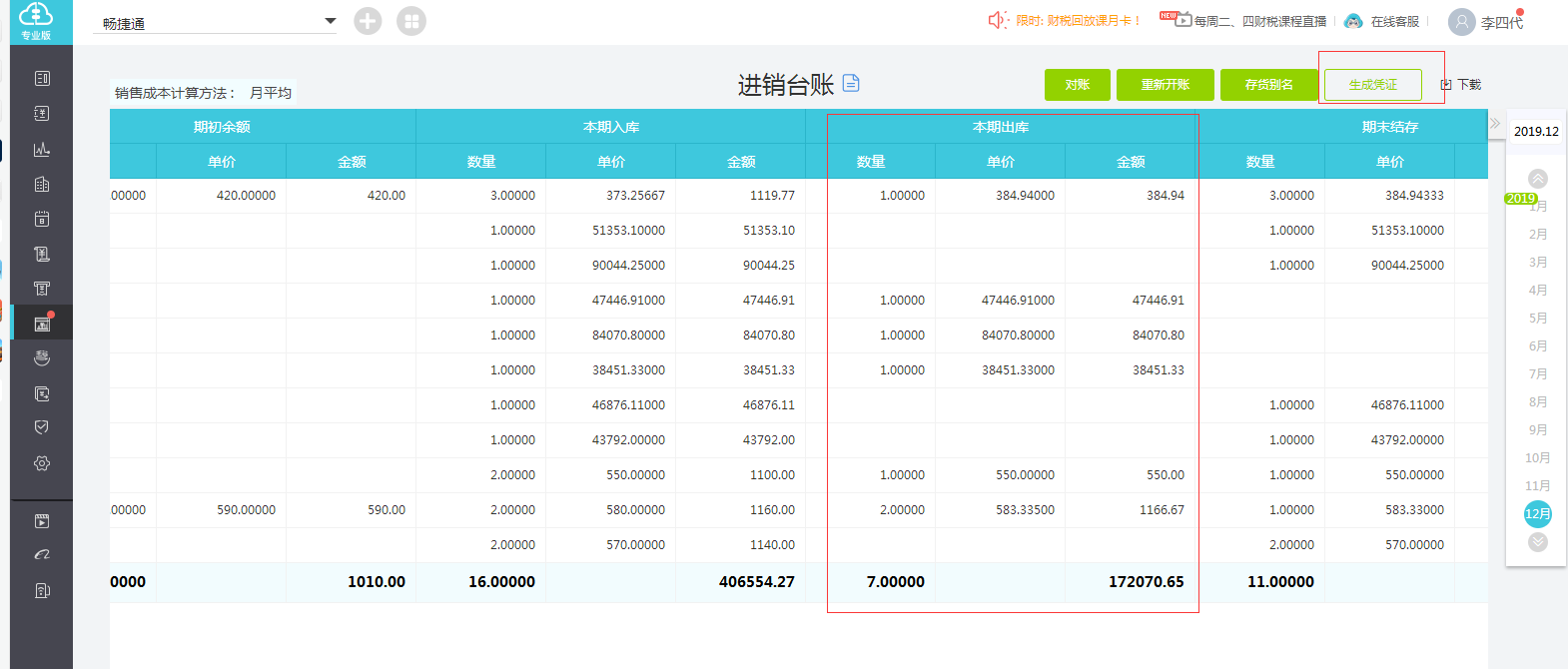This screenshot has width=1568, height=669.
Task: Click the 2019.12 period field
Action: 1536,131
